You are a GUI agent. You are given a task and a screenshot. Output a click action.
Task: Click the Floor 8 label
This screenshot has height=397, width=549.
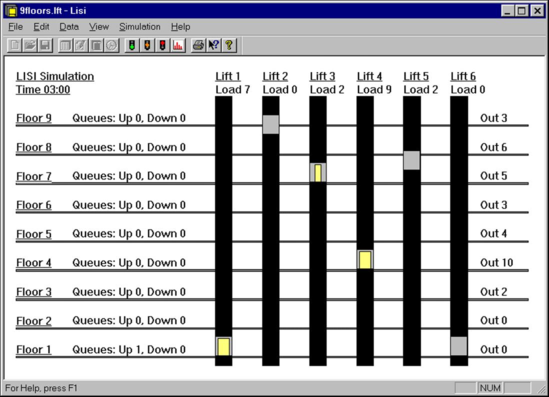pos(34,147)
